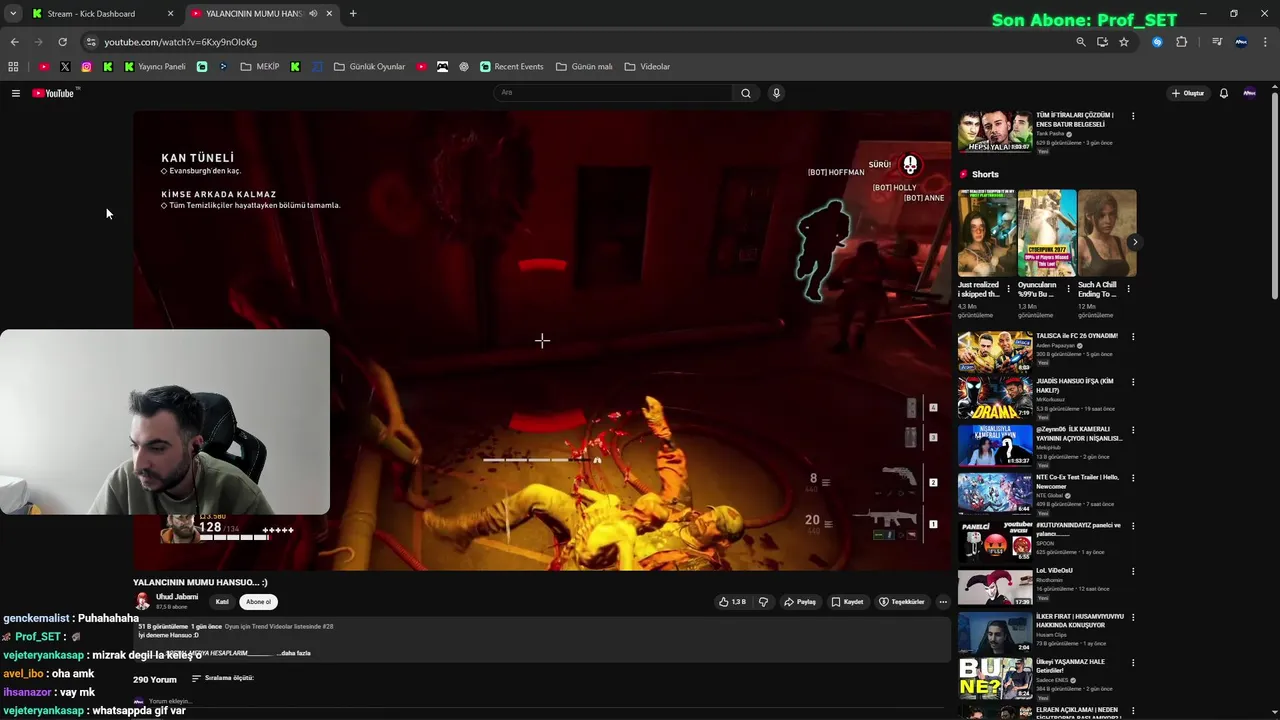Click the 290 Yorum comments count
Image resolution: width=1280 pixels, height=720 pixels.
[x=155, y=679]
